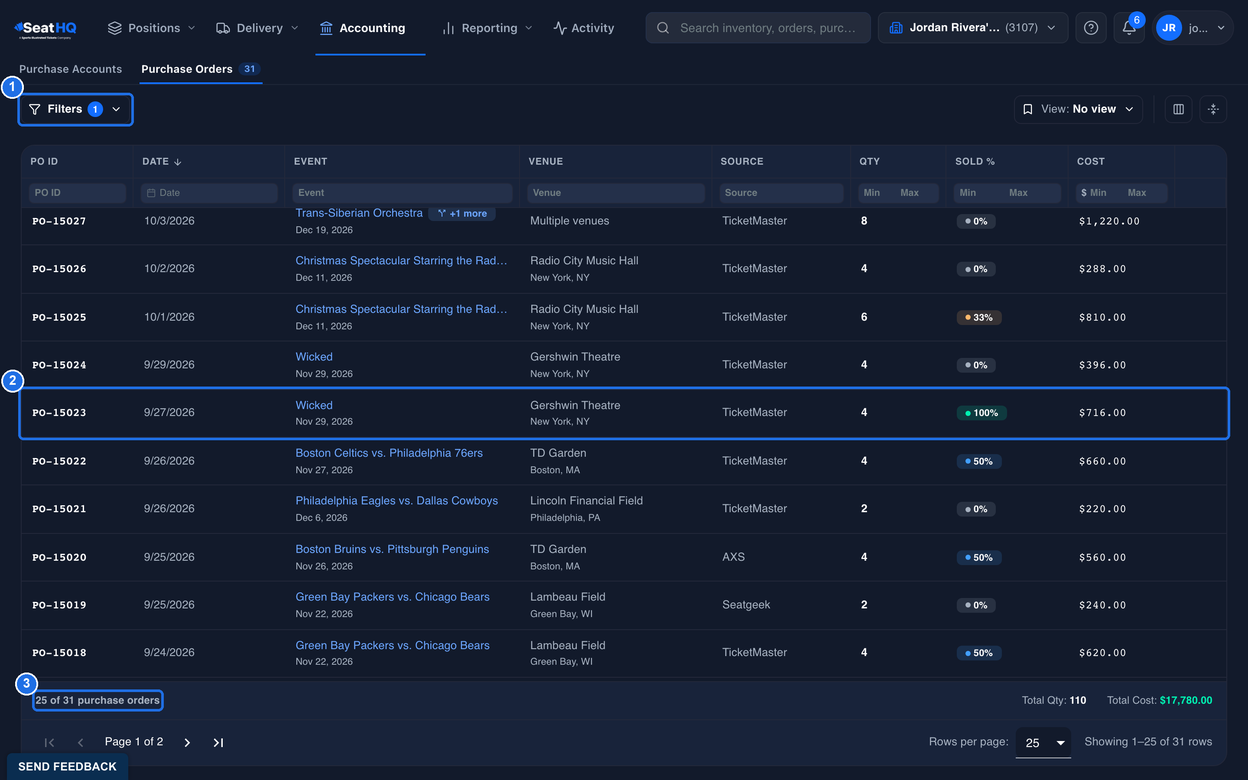Expand the Jordan Rivera account selector
The width and height of the screenshot is (1248, 780).
(973, 28)
